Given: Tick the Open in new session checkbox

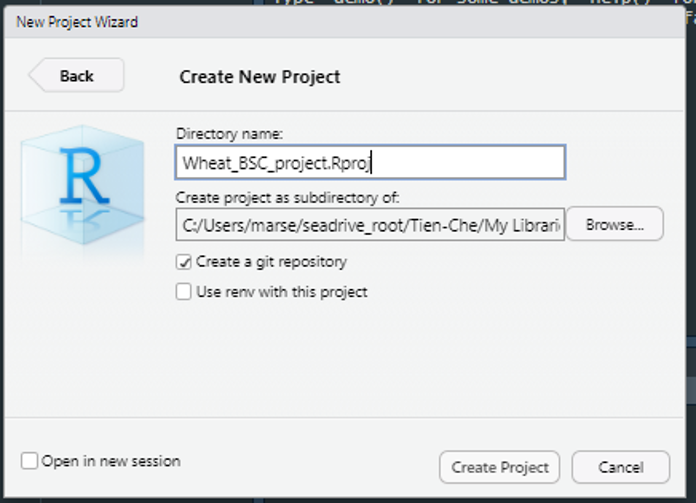Looking at the screenshot, I should point(30,461).
